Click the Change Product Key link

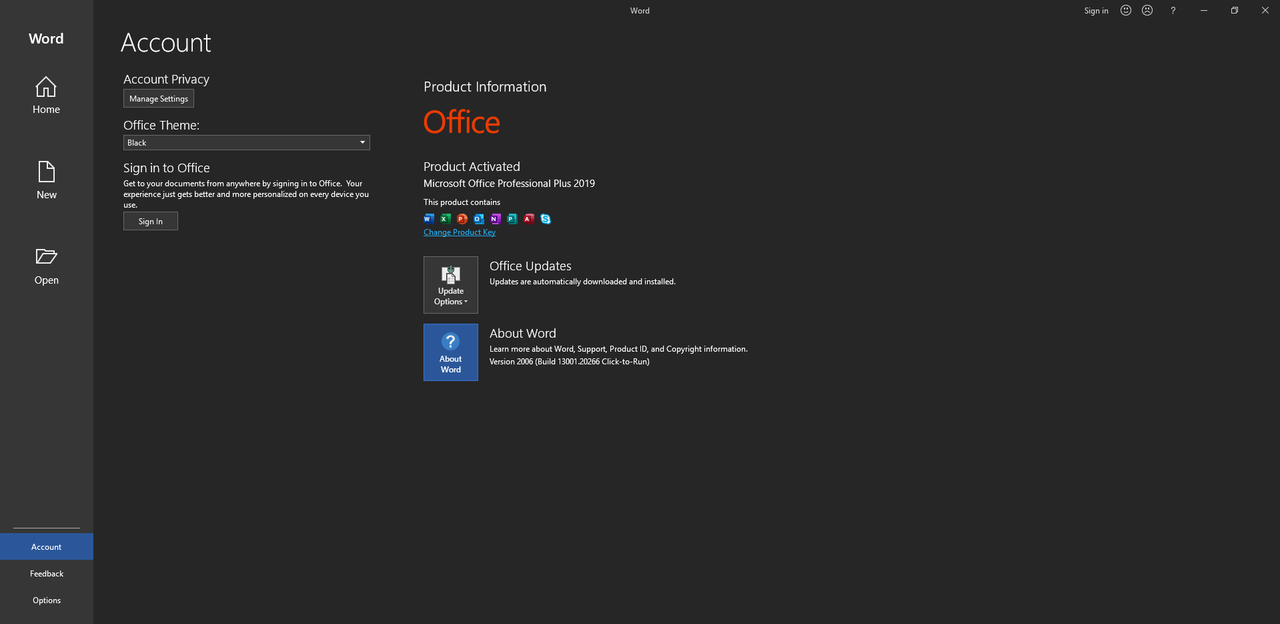[459, 232]
